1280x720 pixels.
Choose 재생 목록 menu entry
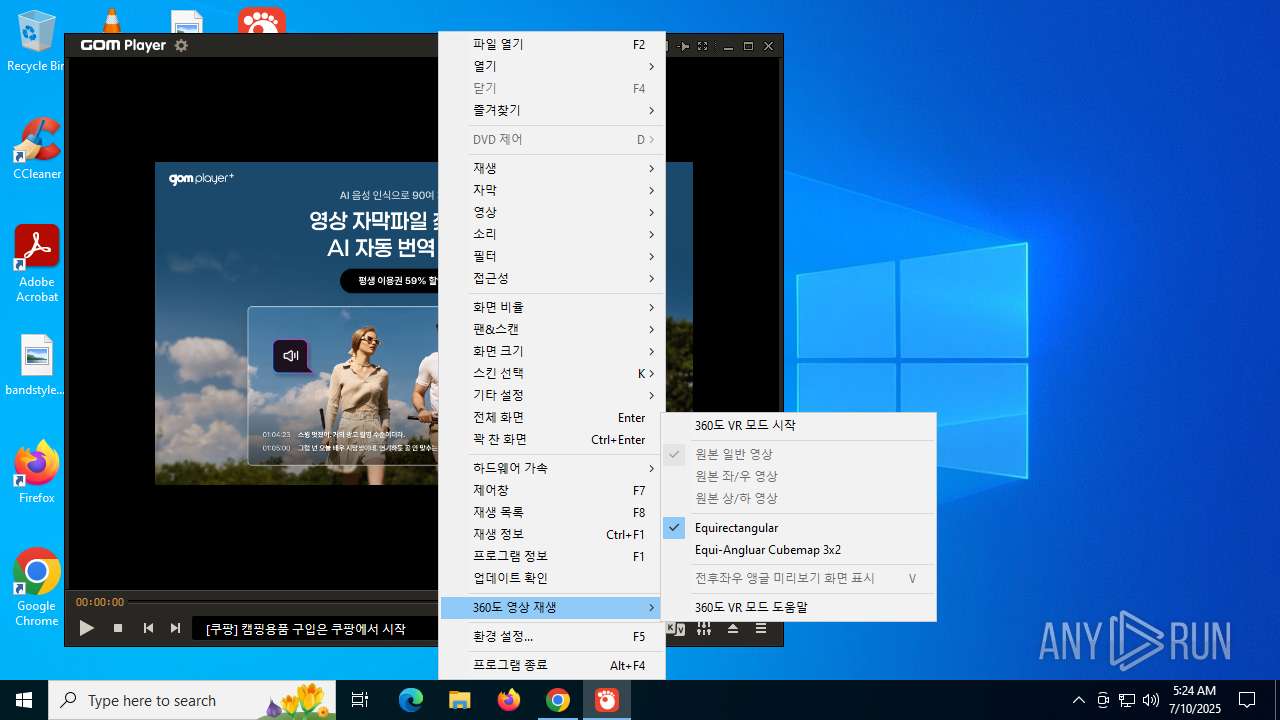[x=551, y=512]
